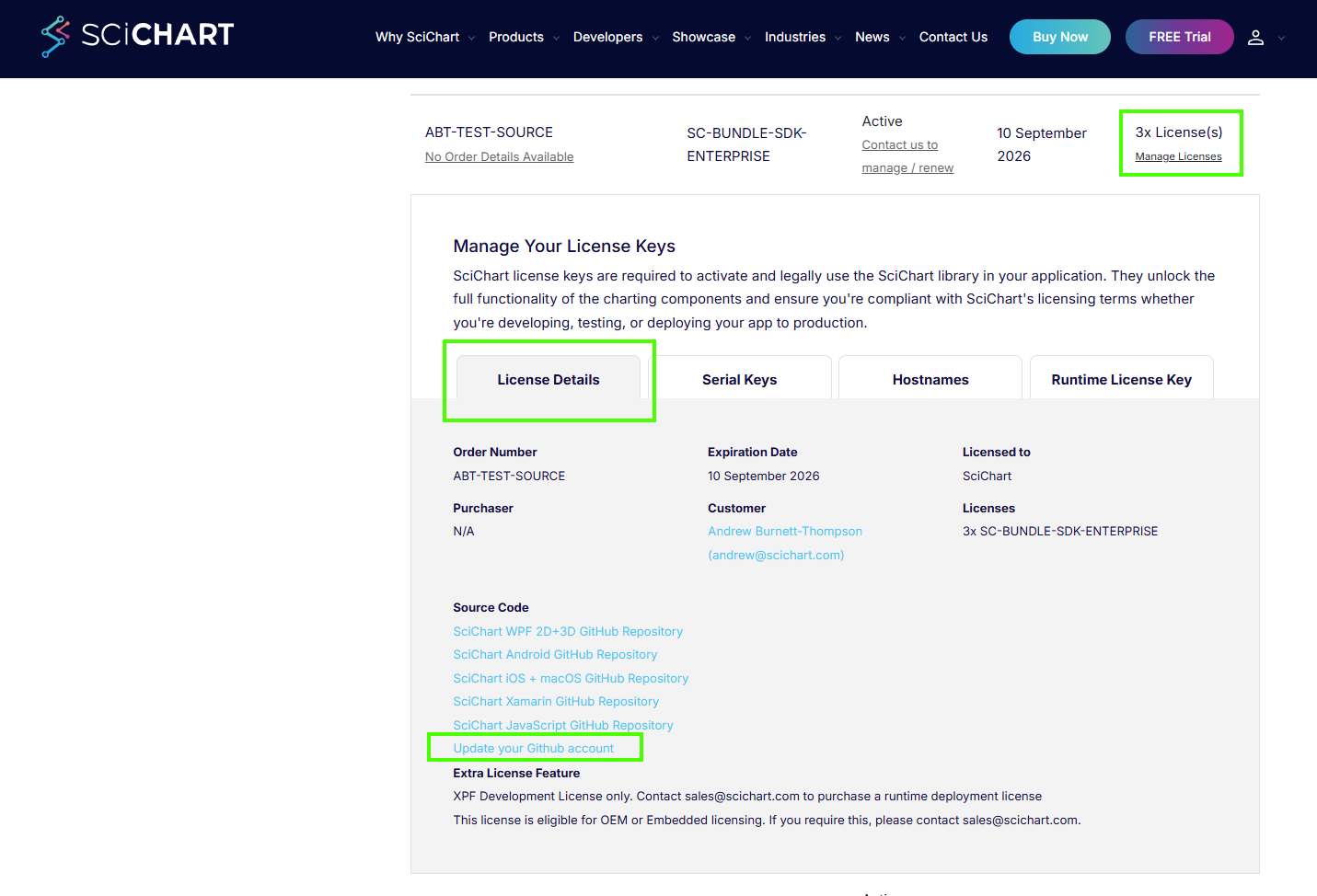Viewport: 1317px width, 896px height.
Task: Select the SC-BUNDLE-SDK-ENTERPRISE product text in the top row
Action: pyautogui.click(x=746, y=144)
